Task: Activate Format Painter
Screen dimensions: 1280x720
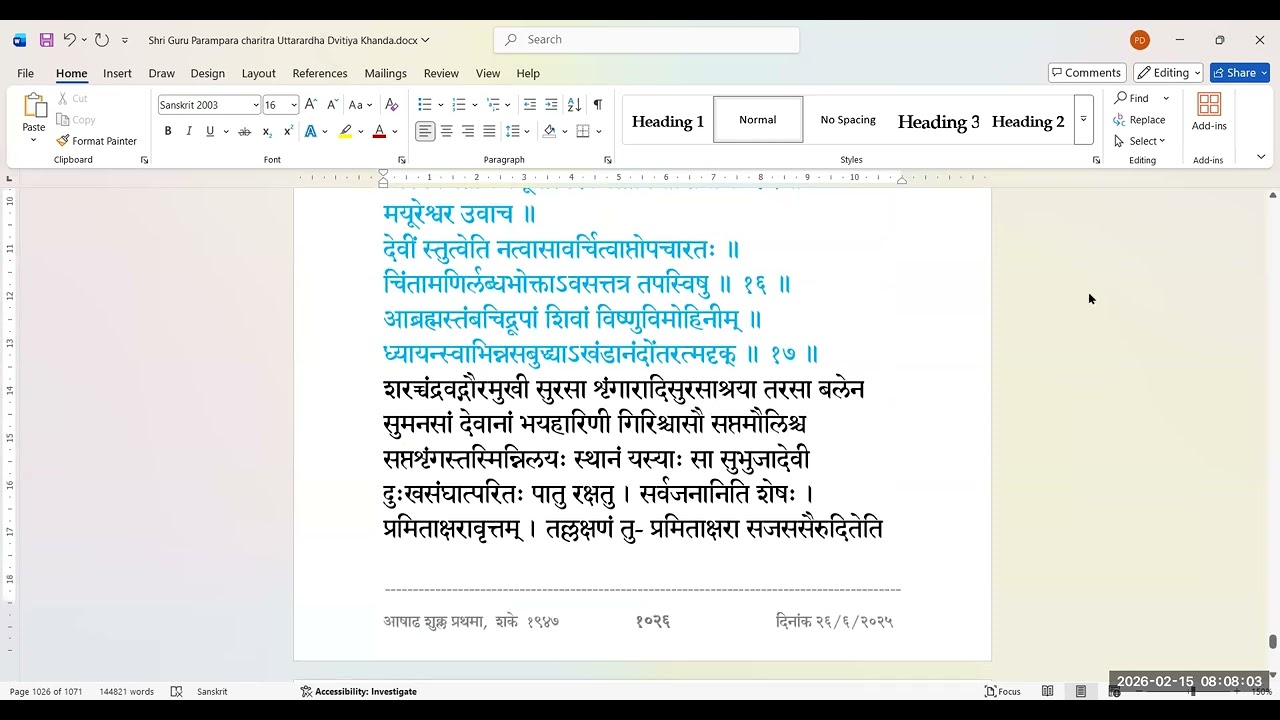Action: (x=96, y=141)
